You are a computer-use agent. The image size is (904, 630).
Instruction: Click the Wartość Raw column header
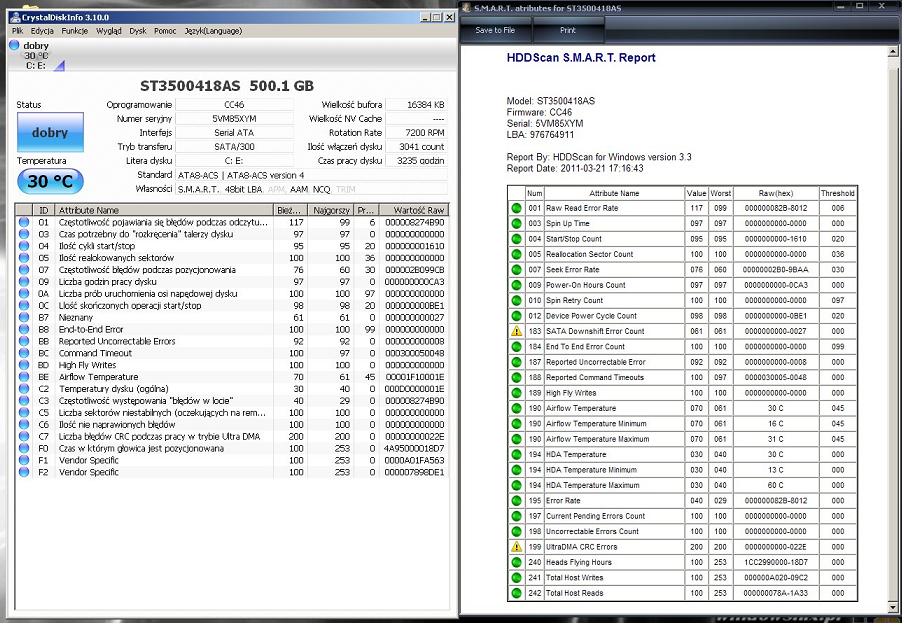(x=413, y=210)
